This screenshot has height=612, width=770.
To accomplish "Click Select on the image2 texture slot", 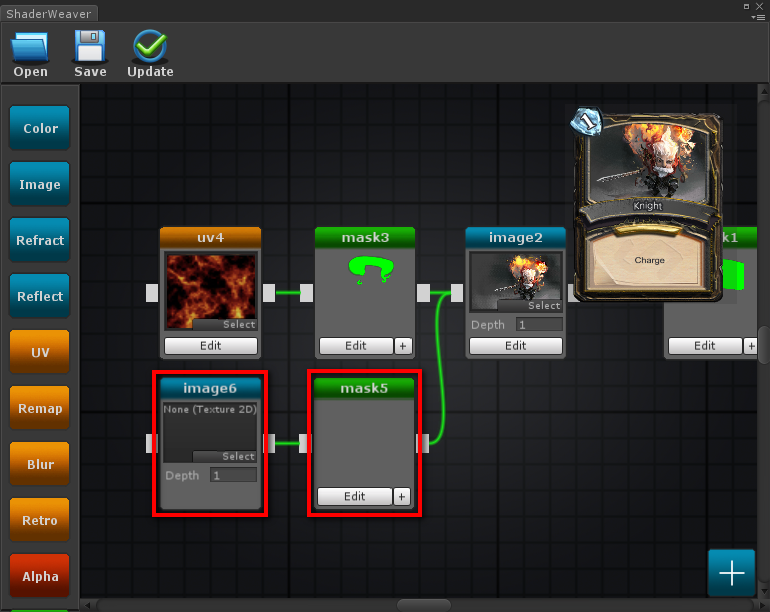I will pyautogui.click(x=530, y=306).
